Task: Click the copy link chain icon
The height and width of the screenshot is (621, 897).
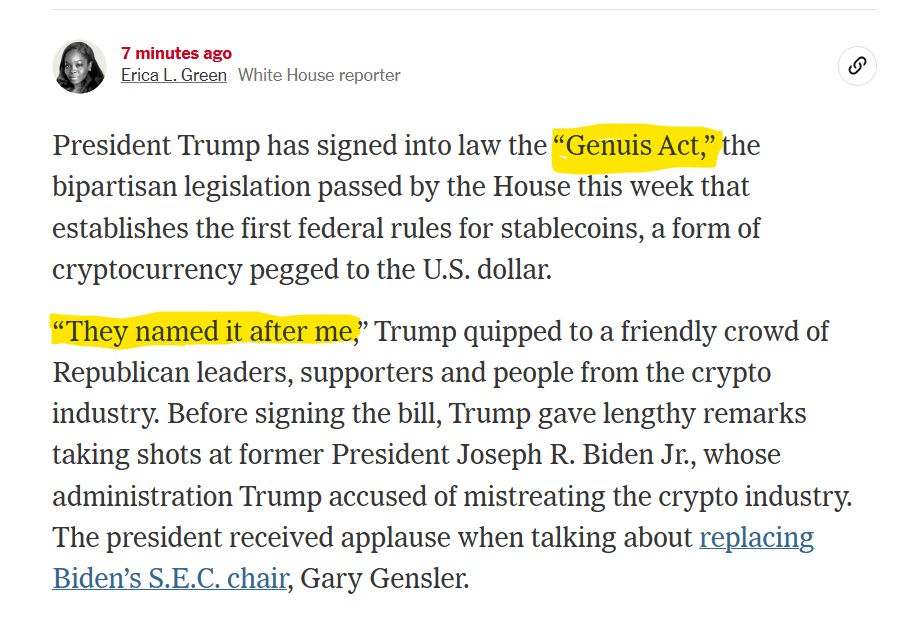Action: tap(857, 66)
